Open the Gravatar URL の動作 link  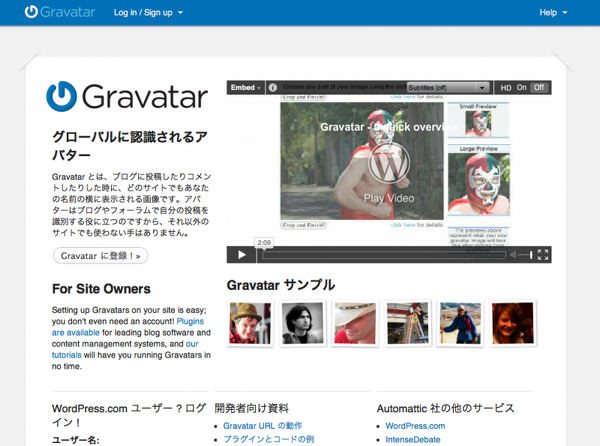[262, 426]
